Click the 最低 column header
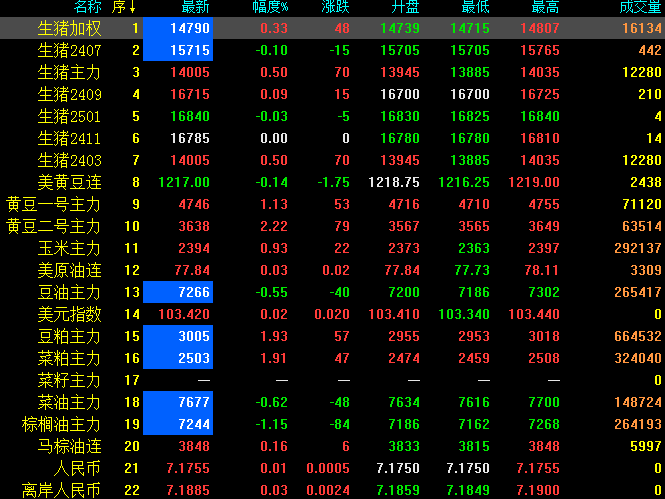This screenshot has width=665, height=499. [475, 6]
